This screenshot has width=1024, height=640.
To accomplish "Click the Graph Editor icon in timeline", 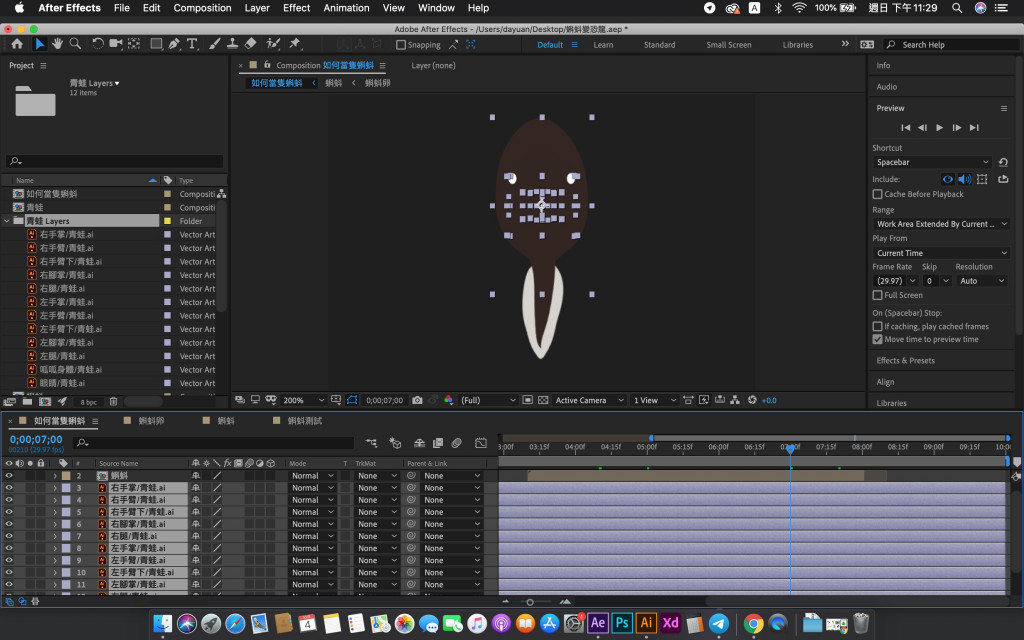I will point(480,442).
